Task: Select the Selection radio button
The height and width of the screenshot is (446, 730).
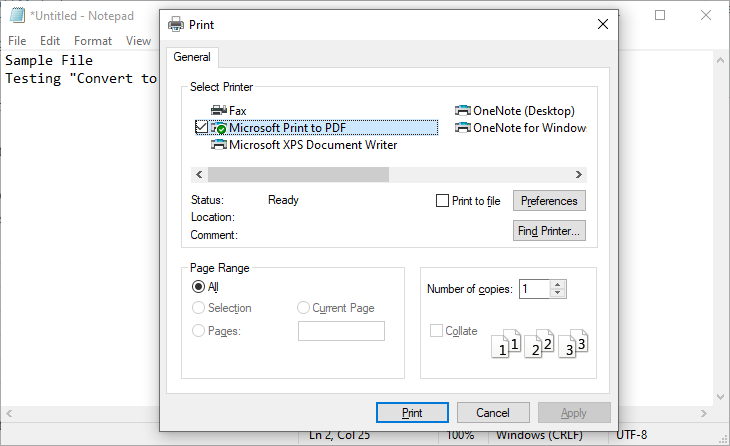Action: 198,308
